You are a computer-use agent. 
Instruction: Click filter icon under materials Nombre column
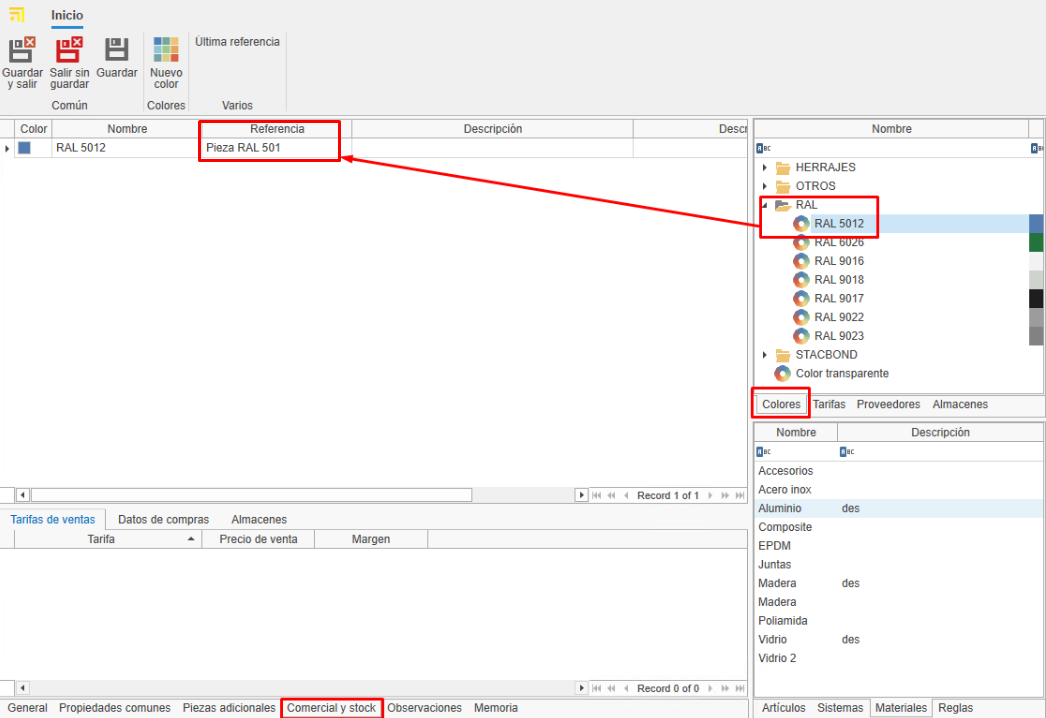point(763,452)
